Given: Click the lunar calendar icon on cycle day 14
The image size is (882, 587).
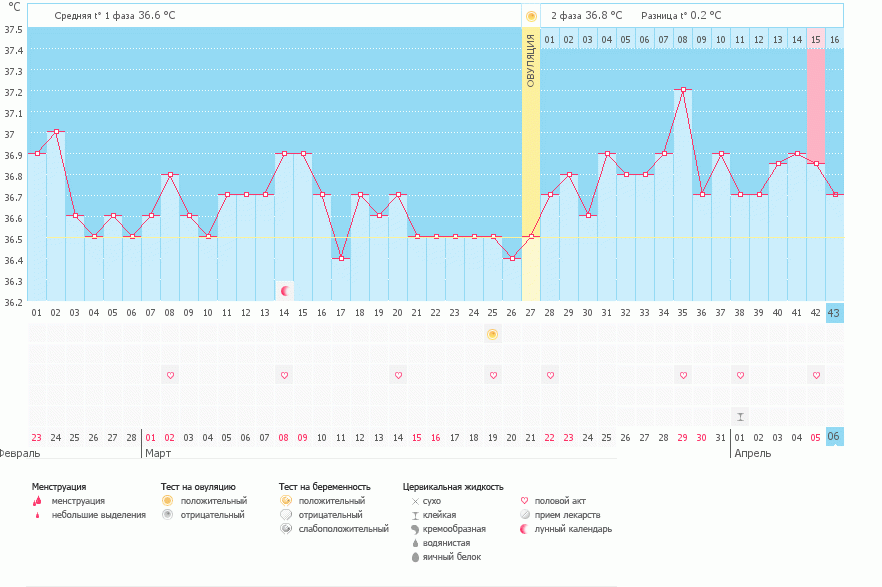Looking at the screenshot, I should [x=285, y=291].
